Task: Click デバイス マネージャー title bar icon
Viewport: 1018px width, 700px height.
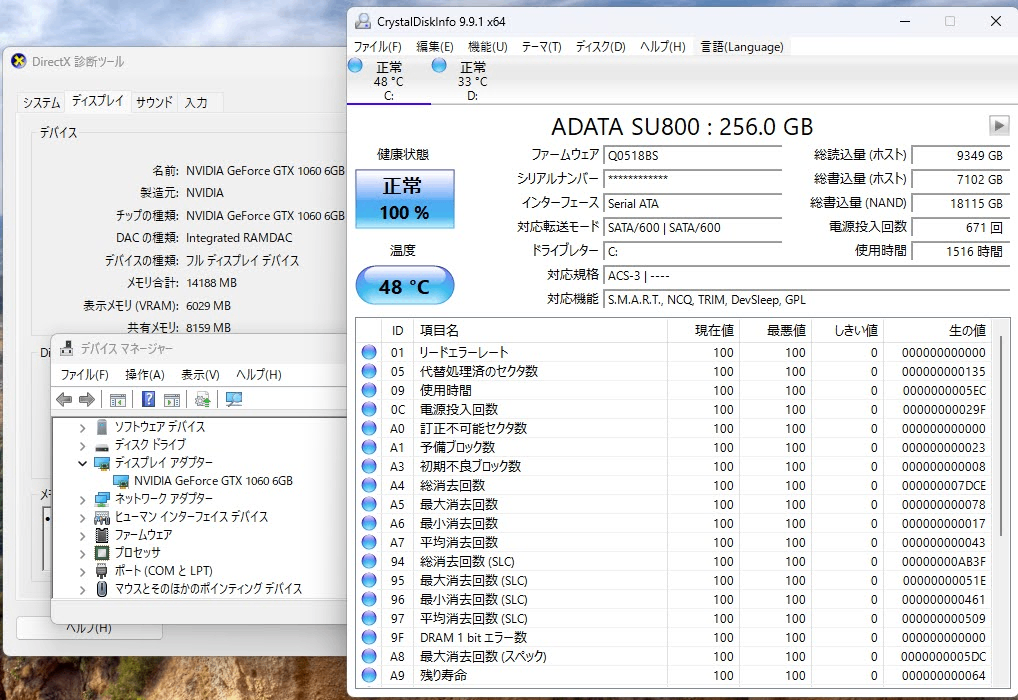Action: (66, 349)
